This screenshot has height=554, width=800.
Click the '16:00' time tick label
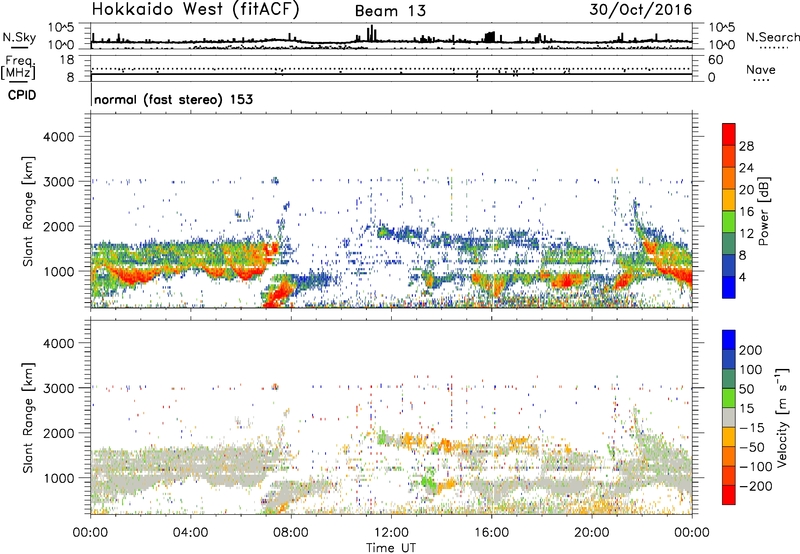491,533
